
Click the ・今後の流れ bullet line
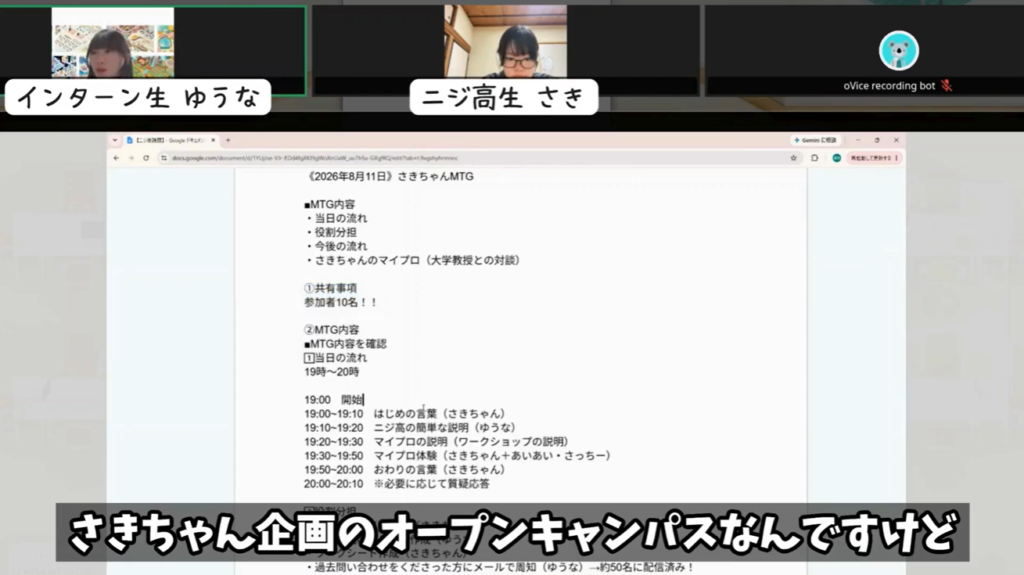[x=336, y=246]
